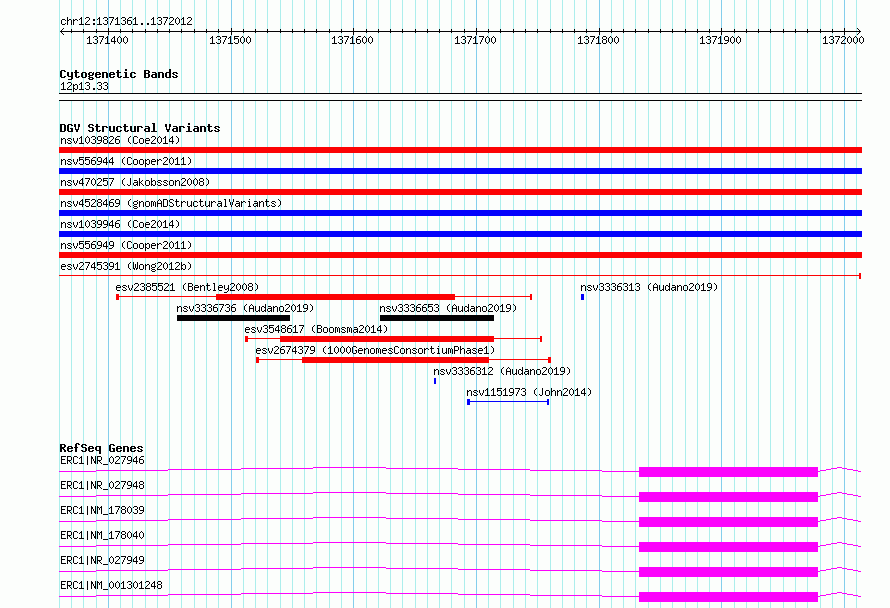Click the ERC1|NR_027948 magenta exon block
890x608 pixels.
(728, 497)
